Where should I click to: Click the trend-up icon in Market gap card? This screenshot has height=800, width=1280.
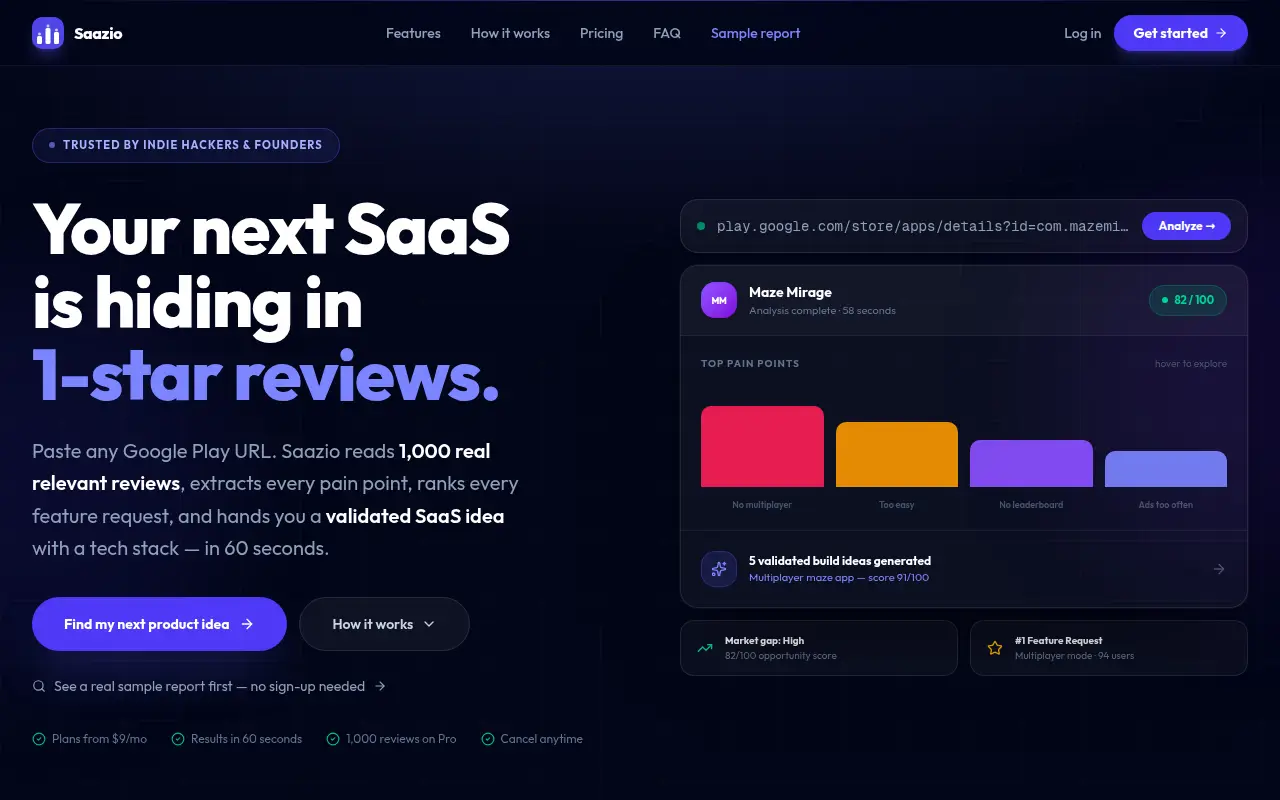(x=705, y=648)
